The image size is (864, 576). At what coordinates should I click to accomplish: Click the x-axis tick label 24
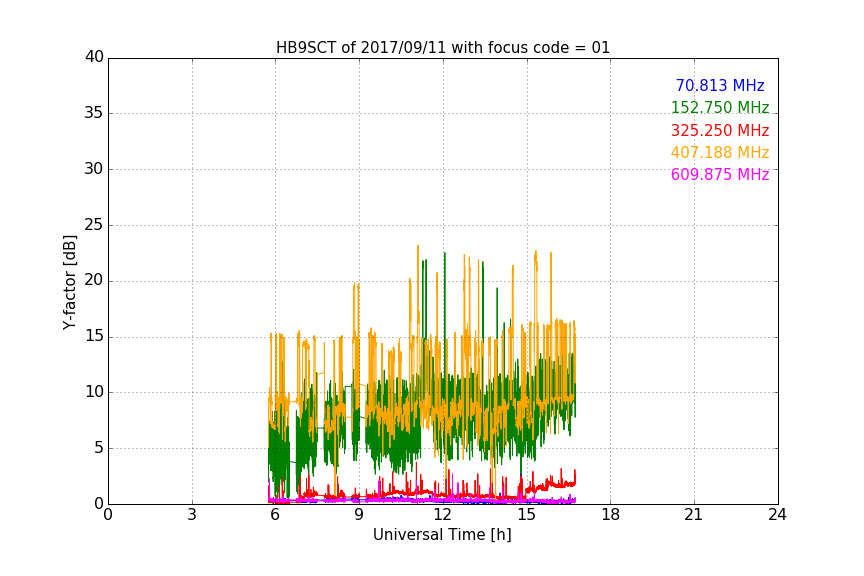point(777,515)
